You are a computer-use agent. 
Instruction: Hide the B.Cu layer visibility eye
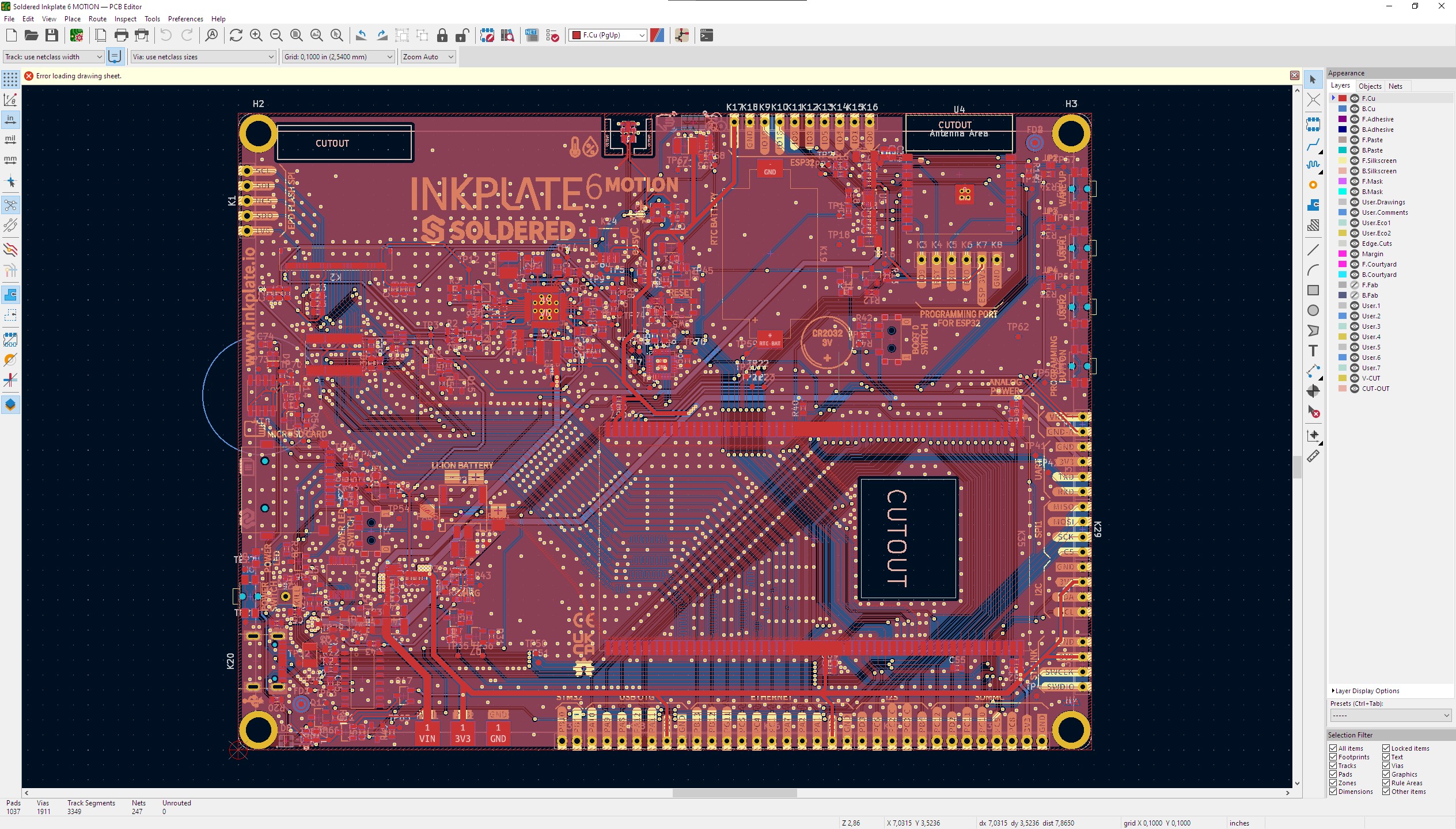(x=1355, y=109)
